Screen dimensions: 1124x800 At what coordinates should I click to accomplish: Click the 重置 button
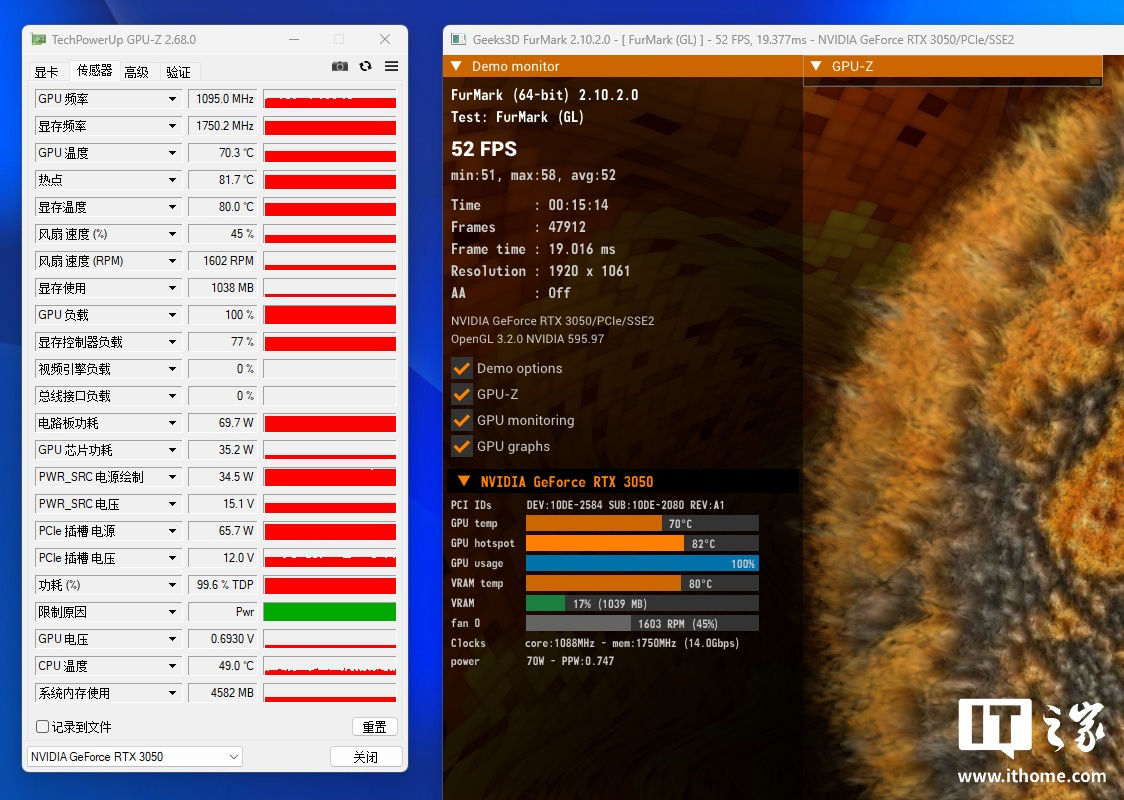pos(375,727)
